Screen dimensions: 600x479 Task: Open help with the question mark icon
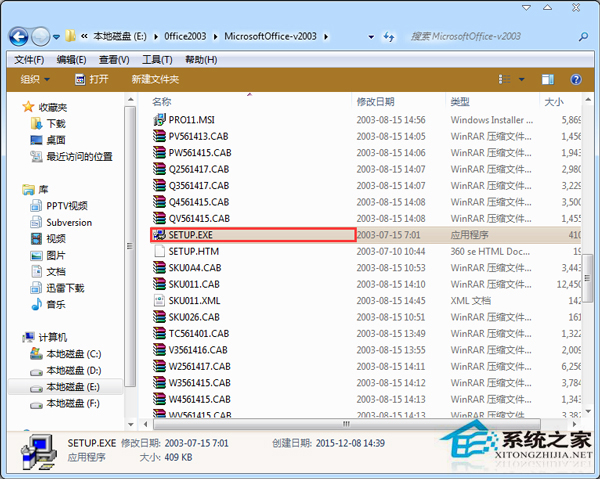[x=576, y=79]
